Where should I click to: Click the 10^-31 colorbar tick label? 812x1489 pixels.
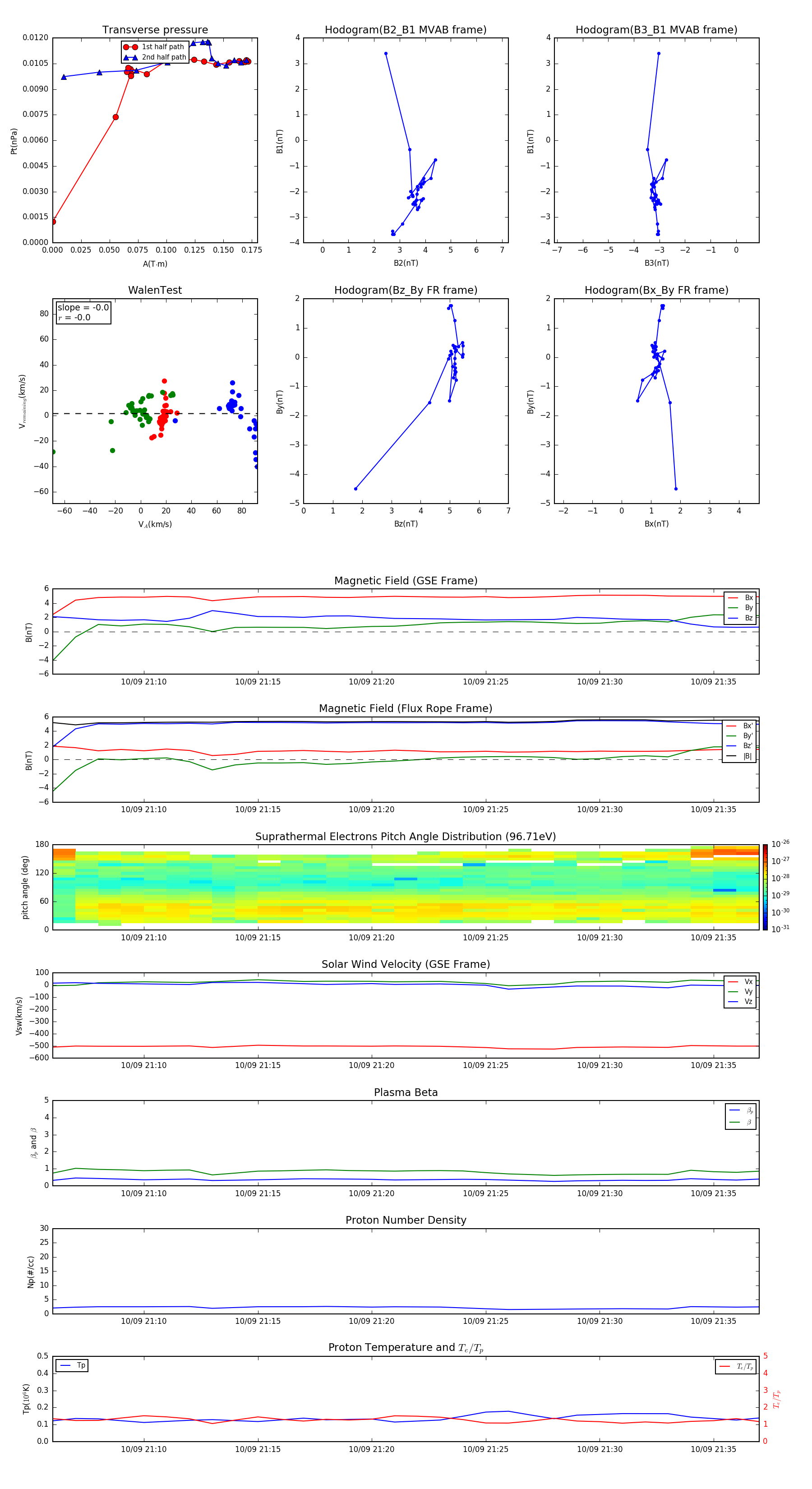pos(780,929)
